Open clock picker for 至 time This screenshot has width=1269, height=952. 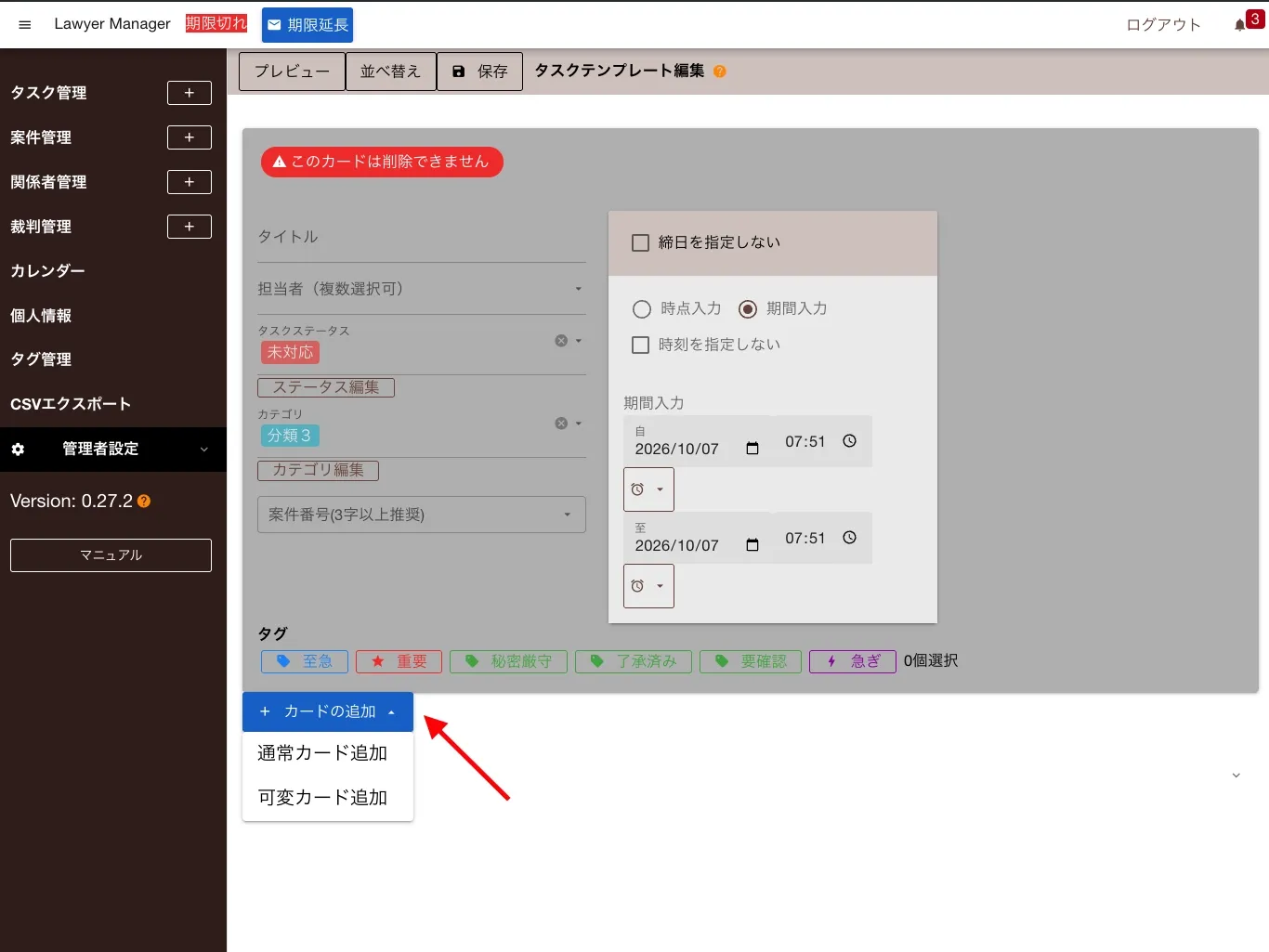[849, 538]
